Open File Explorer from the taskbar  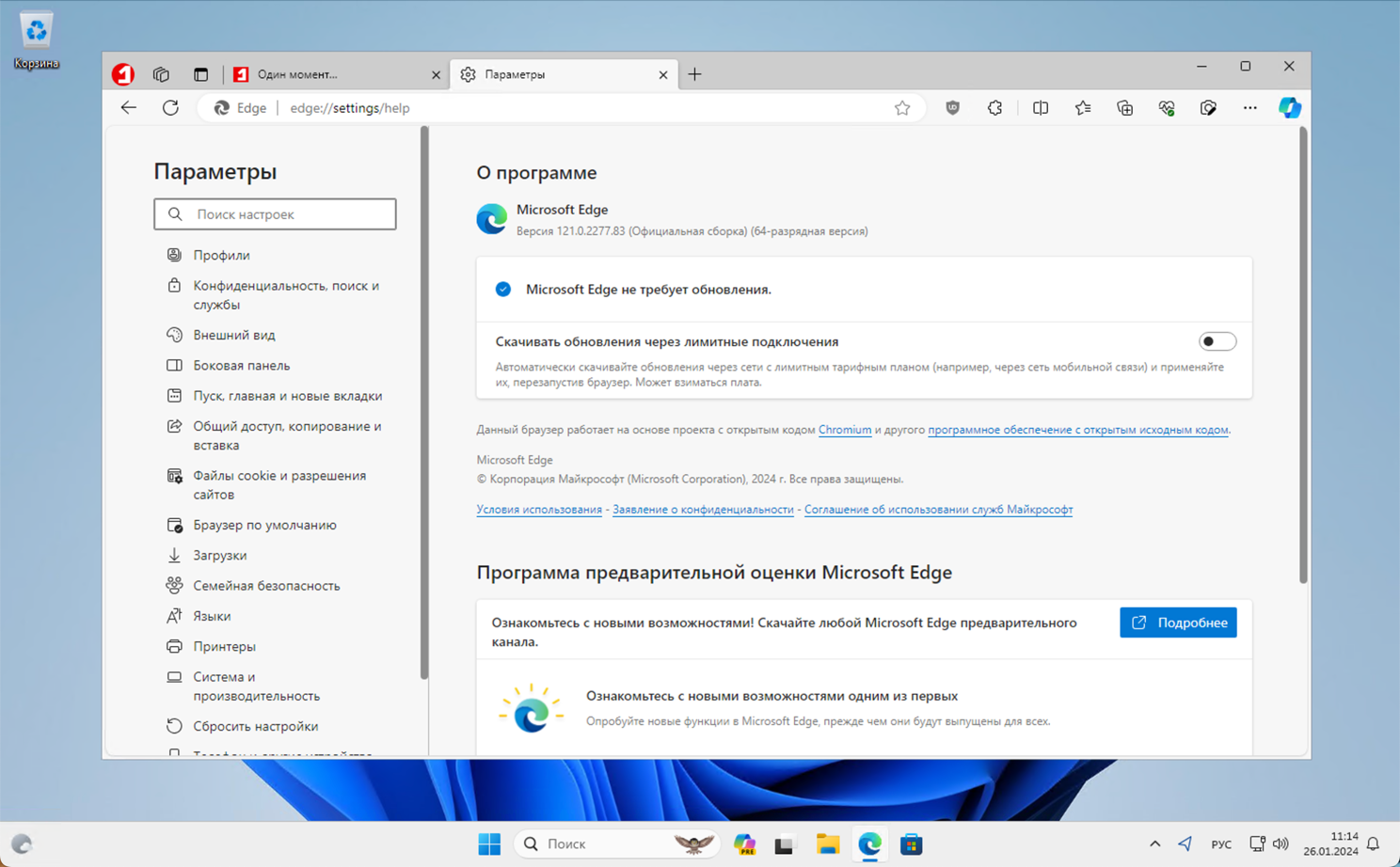[827, 844]
